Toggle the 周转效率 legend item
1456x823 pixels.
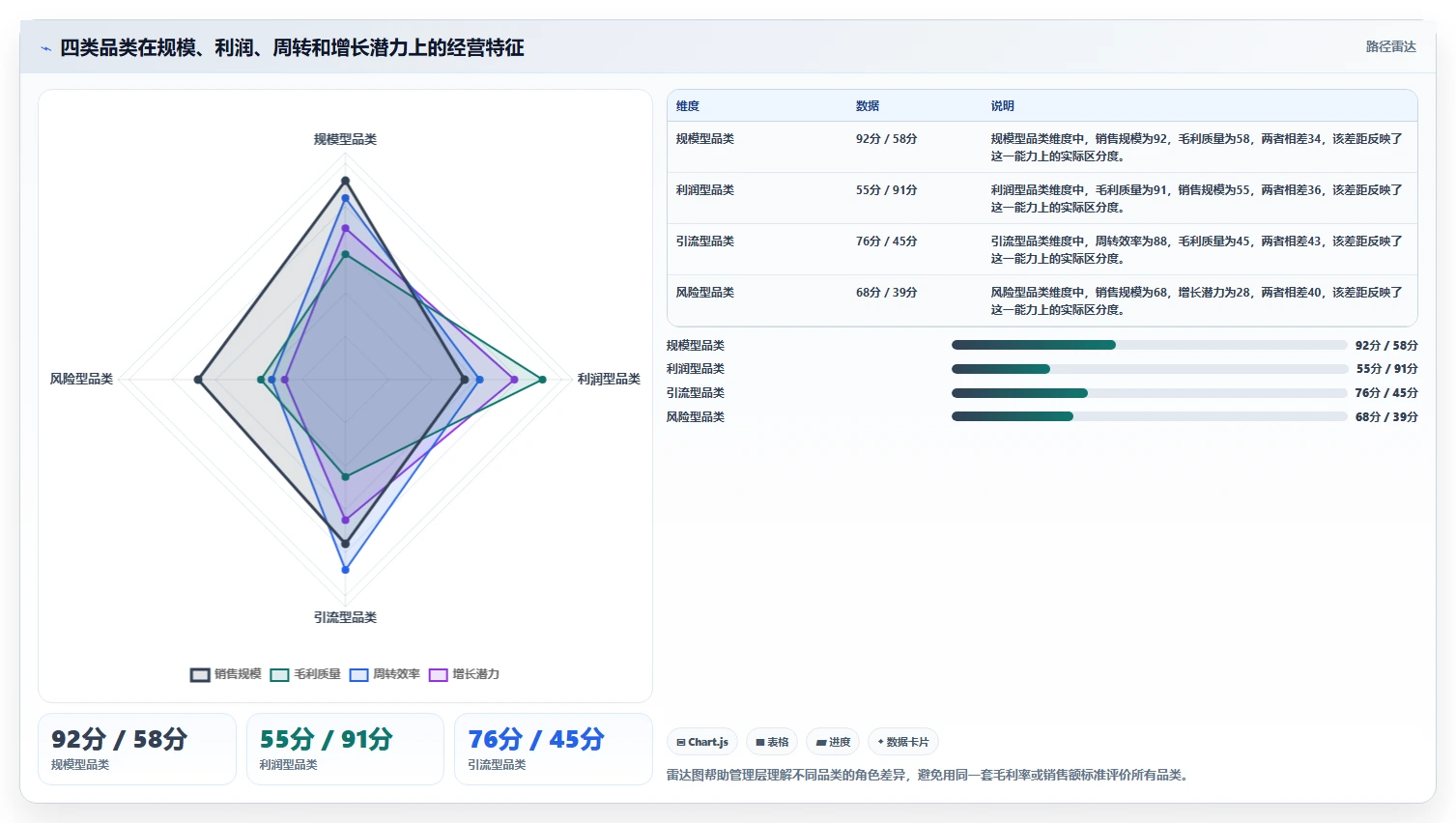coord(385,674)
